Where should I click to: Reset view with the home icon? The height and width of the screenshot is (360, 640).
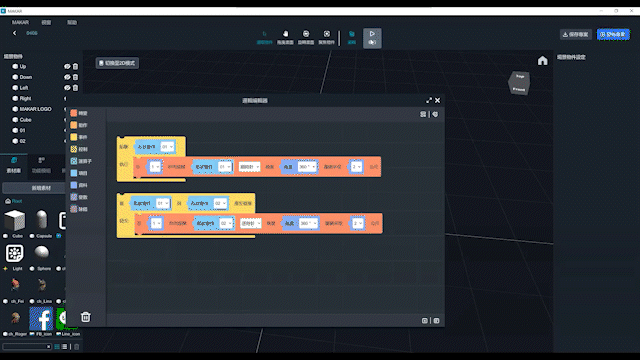pos(542,61)
